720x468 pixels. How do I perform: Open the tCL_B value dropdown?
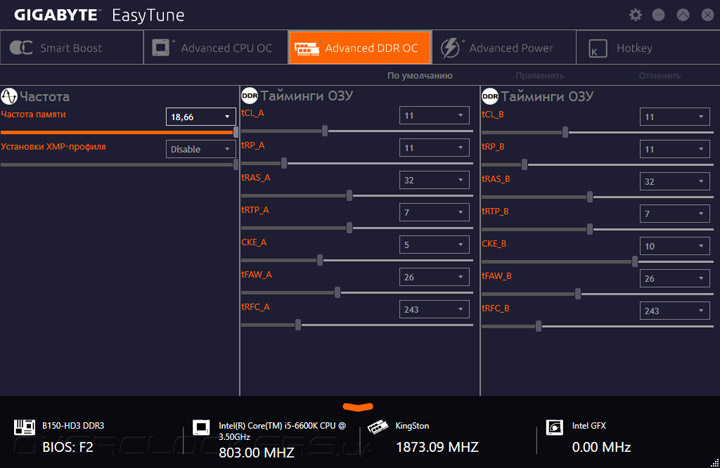tap(675, 117)
